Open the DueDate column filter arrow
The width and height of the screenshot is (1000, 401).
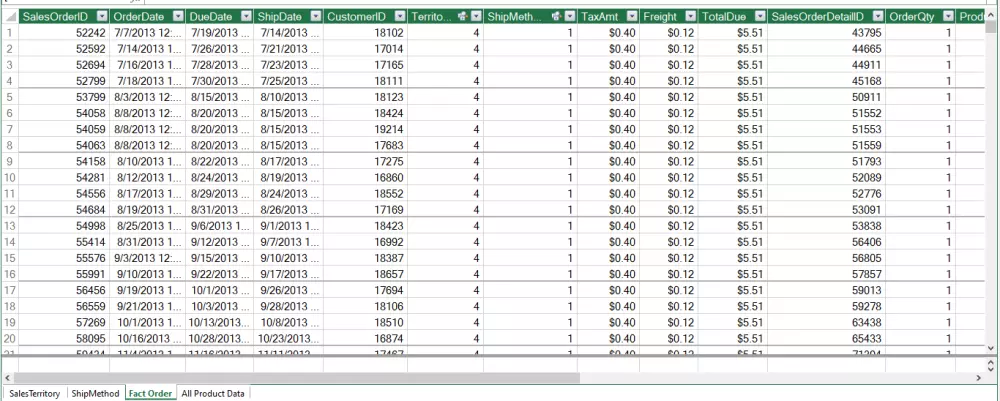[246, 17]
